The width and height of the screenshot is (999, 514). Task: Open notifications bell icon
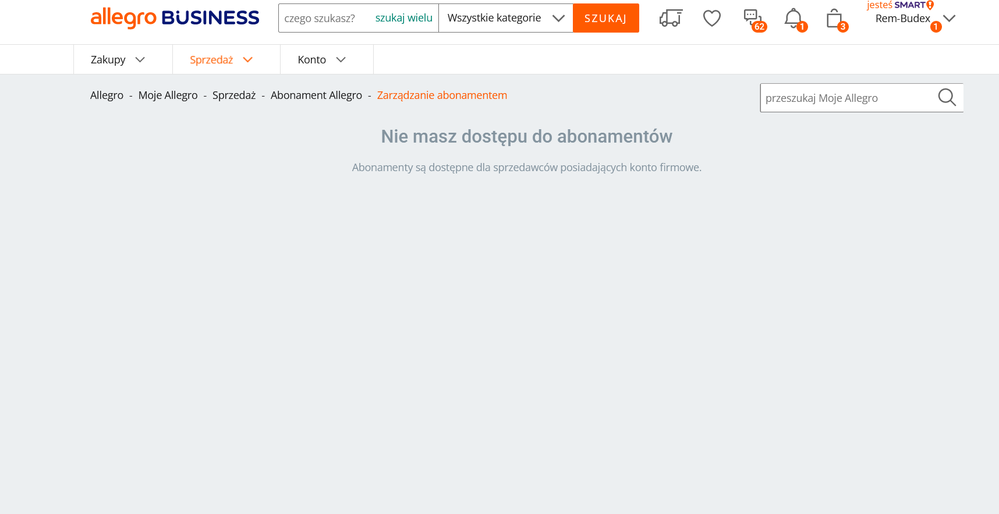pos(793,18)
